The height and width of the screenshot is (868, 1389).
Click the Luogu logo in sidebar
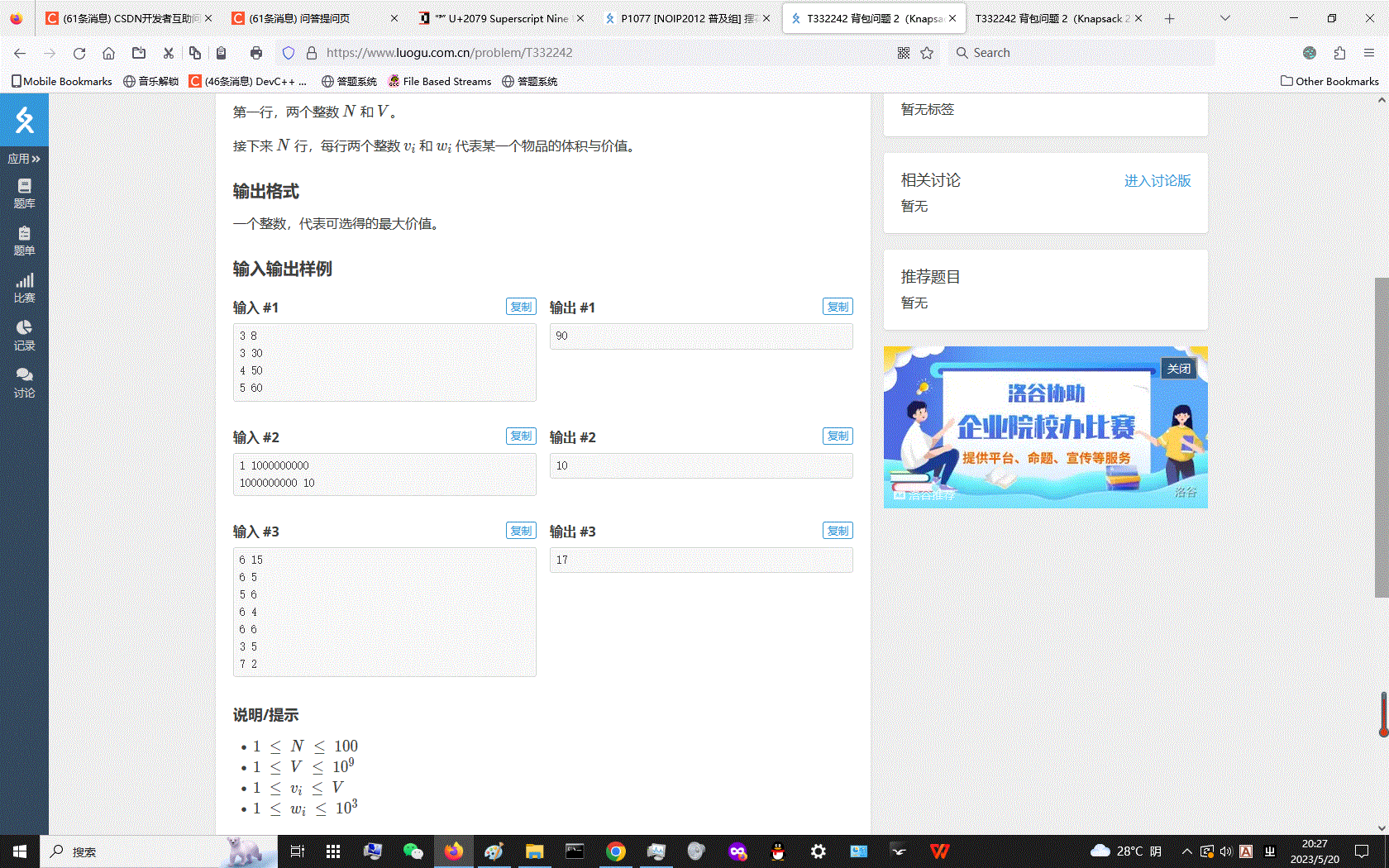point(24,121)
